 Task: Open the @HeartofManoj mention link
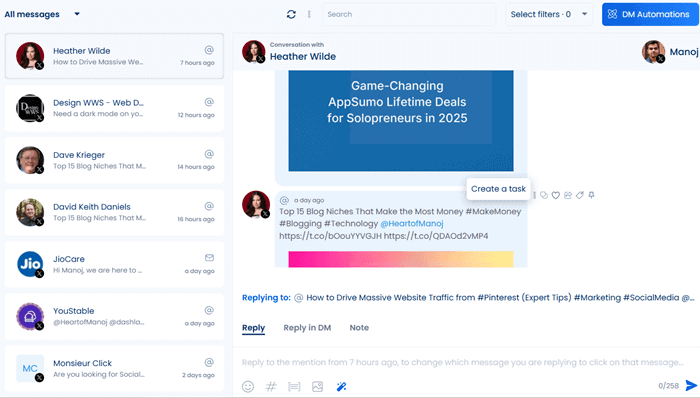pyautogui.click(x=412, y=224)
